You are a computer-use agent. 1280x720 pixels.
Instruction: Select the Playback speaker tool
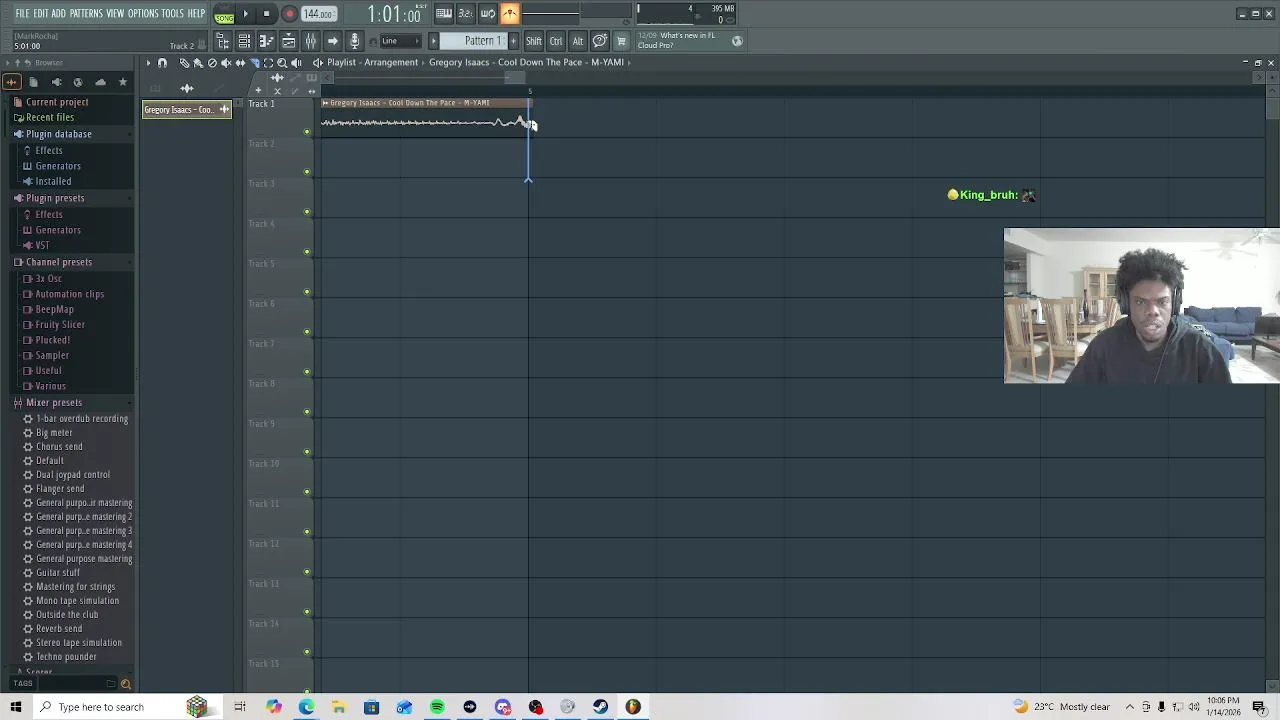pos(296,62)
